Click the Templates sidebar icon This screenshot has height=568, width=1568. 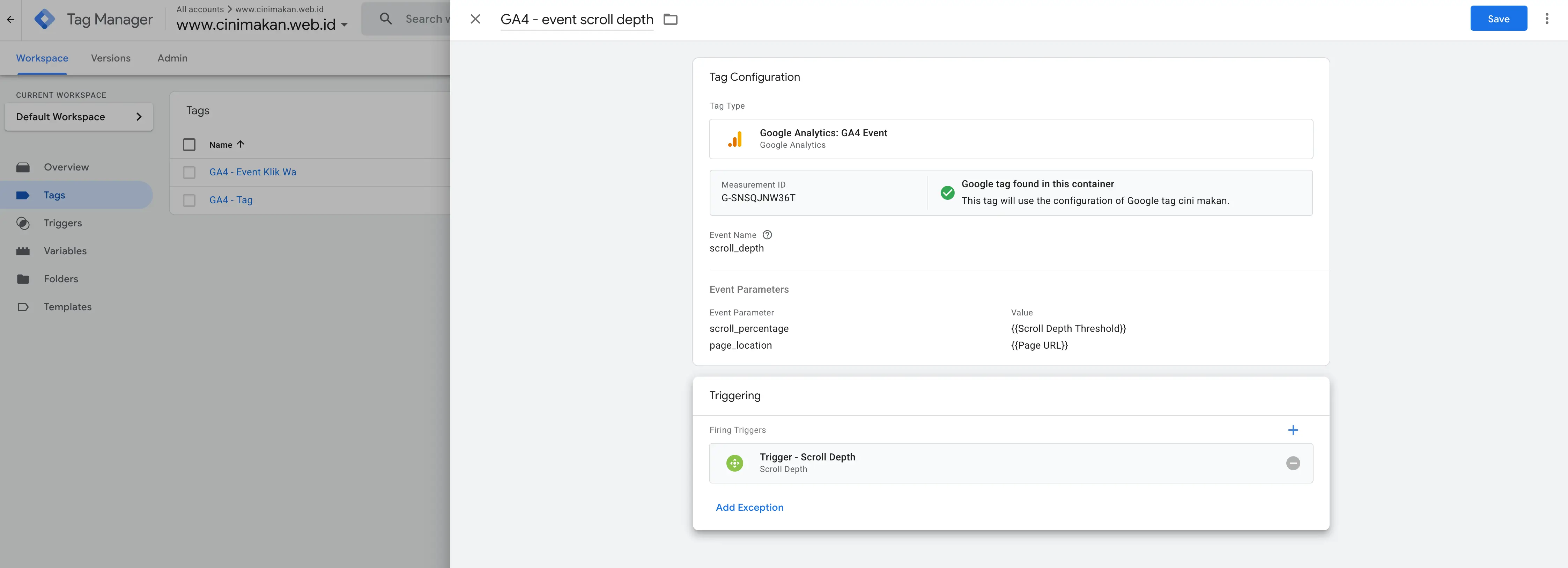tap(23, 307)
